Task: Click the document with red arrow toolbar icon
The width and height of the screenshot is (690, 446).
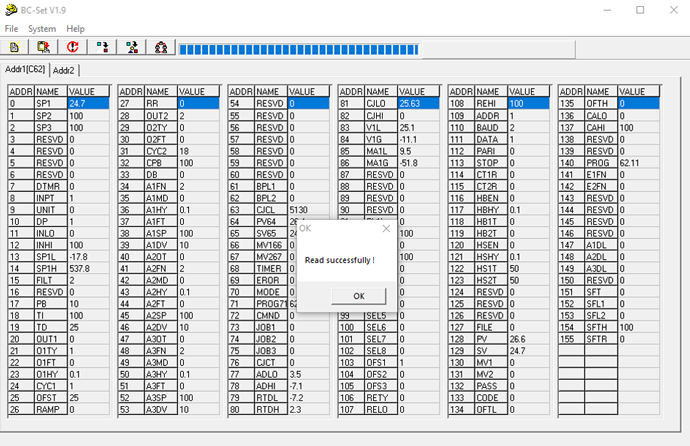Action: click(43, 47)
